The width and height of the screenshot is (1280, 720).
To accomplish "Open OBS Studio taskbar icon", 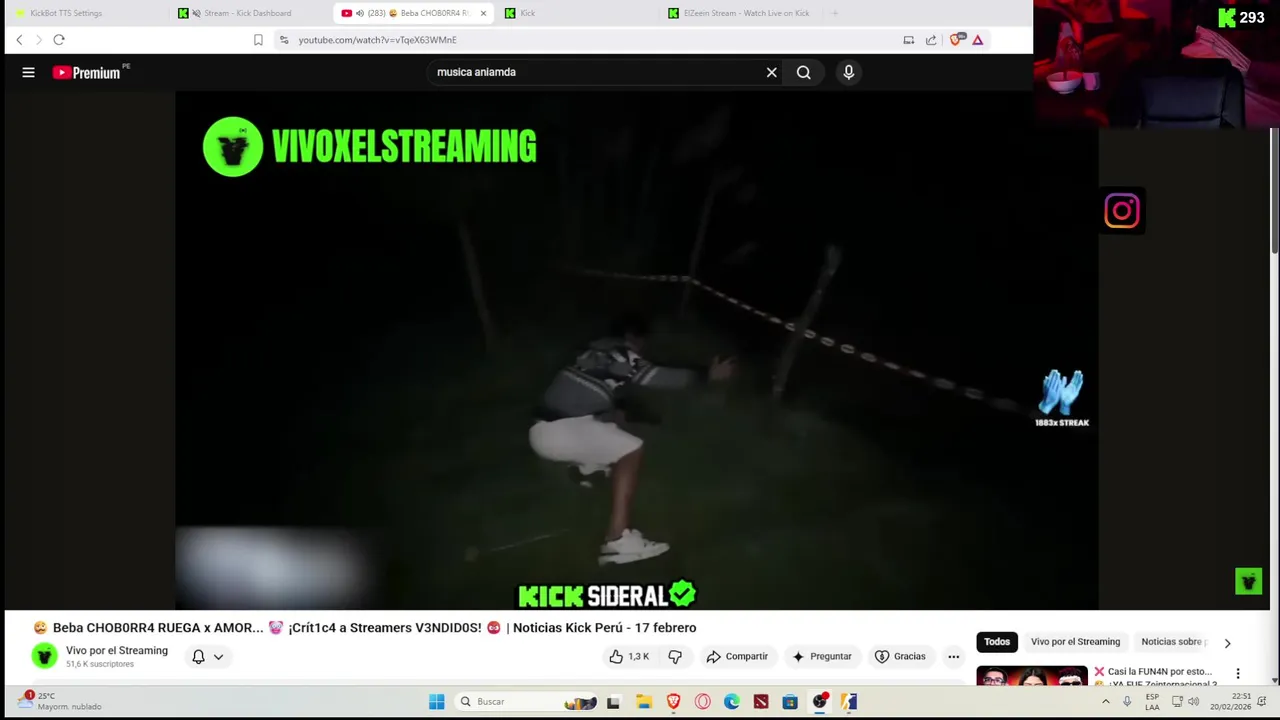I will (820, 702).
